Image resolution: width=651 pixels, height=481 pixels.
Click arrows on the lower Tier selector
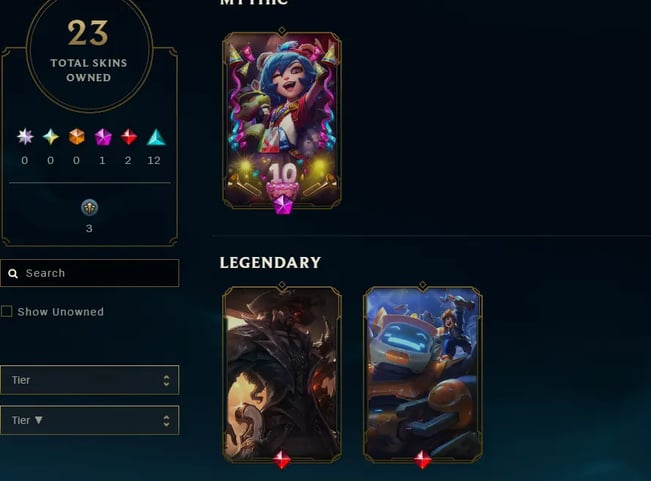coord(166,420)
